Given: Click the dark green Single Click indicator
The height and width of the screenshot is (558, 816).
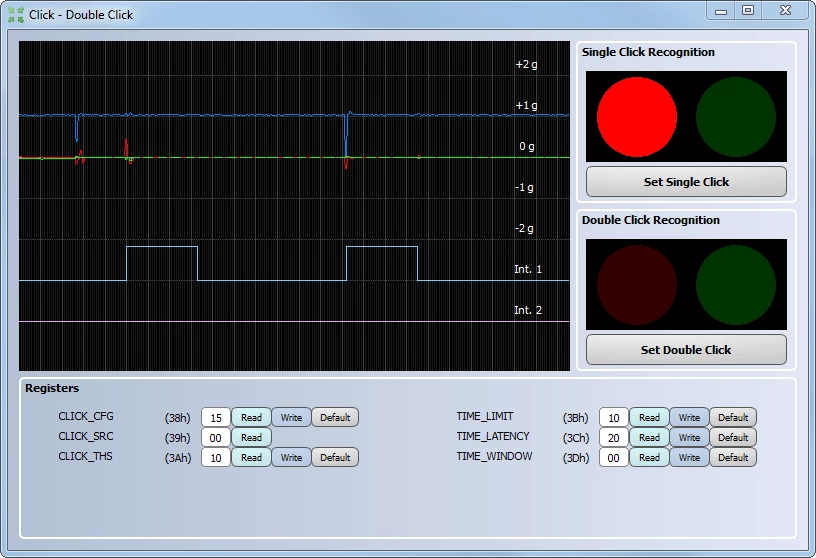Looking at the screenshot, I should [735, 117].
